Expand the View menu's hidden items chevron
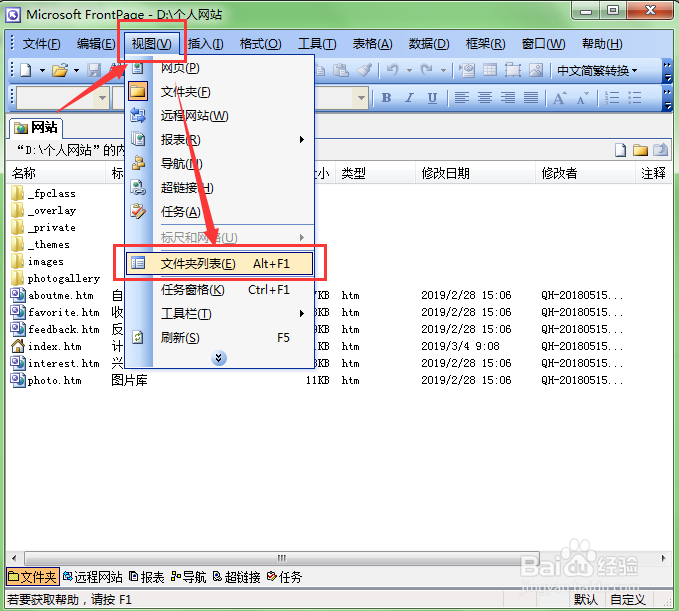Viewport: 679px width, 611px height. [x=219, y=358]
